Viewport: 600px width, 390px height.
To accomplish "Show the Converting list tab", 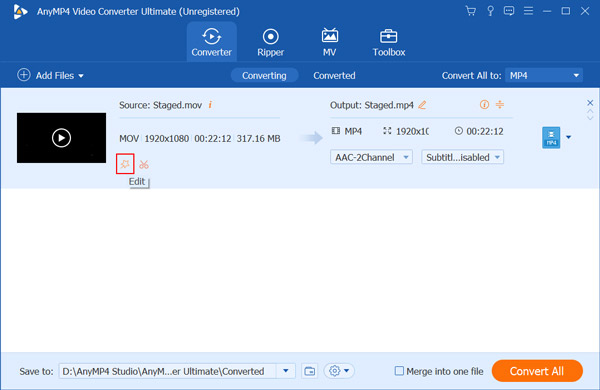I will point(264,75).
